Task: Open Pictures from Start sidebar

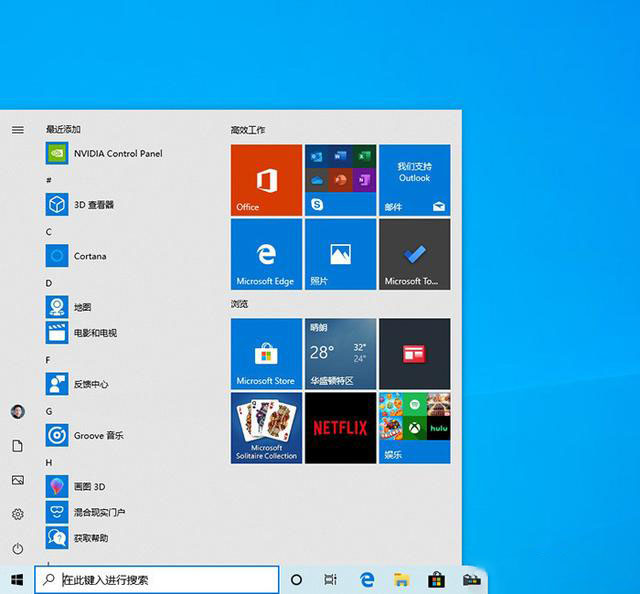Action: pyautogui.click(x=18, y=480)
